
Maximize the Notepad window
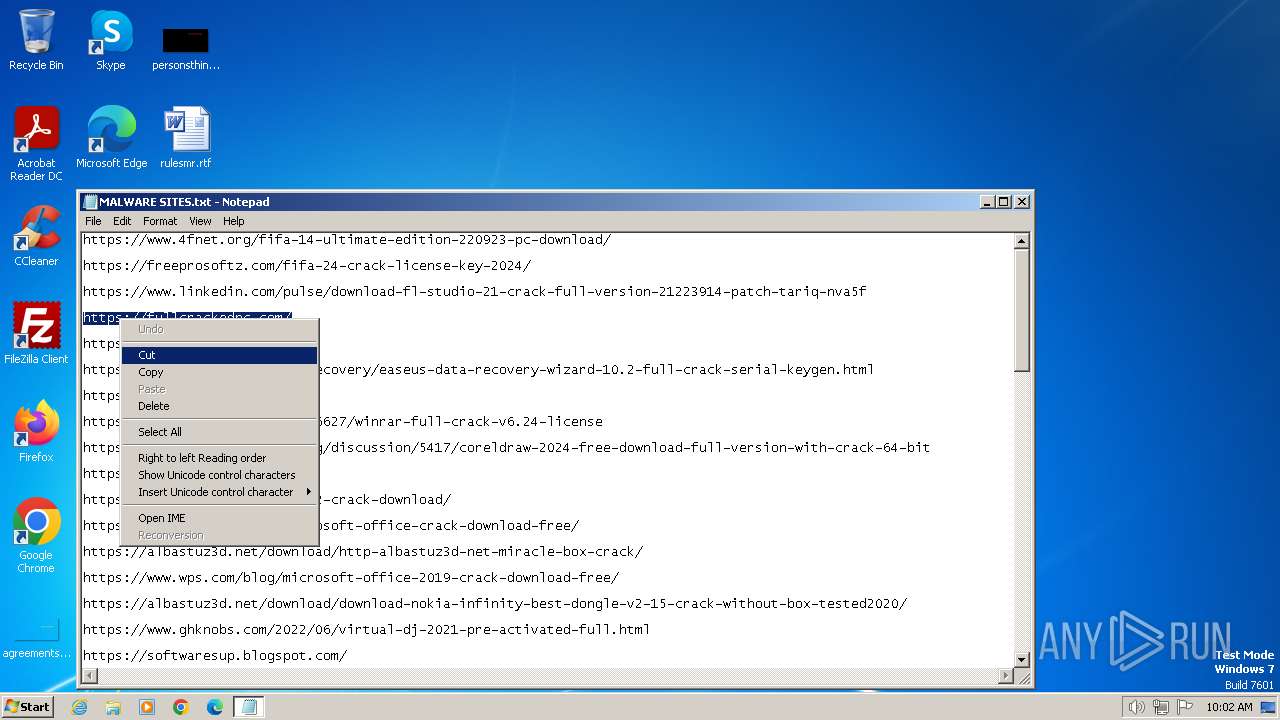(x=1004, y=201)
